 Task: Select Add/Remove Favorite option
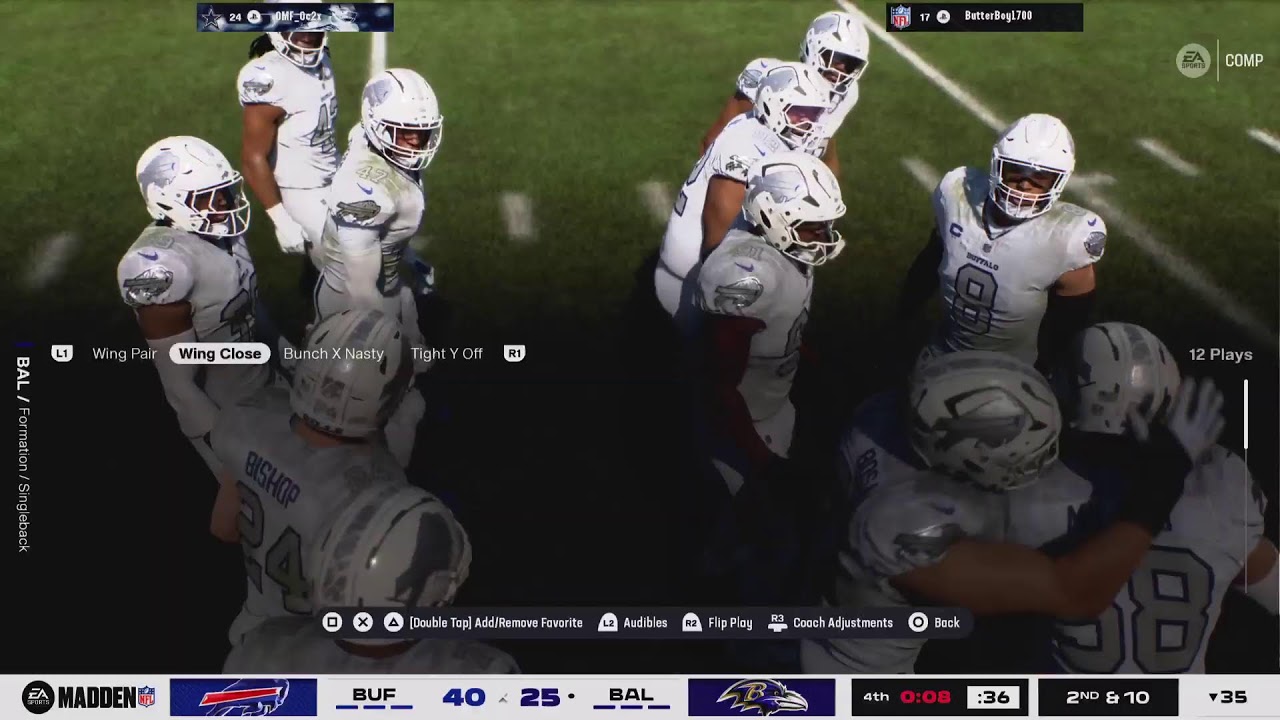pyautogui.click(x=496, y=622)
